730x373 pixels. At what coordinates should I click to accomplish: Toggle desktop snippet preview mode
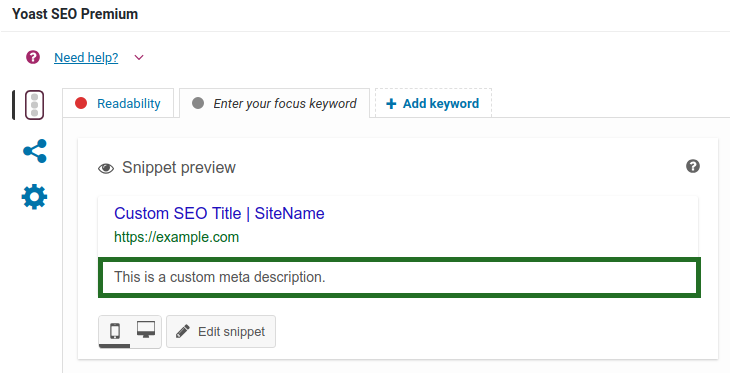tap(146, 331)
